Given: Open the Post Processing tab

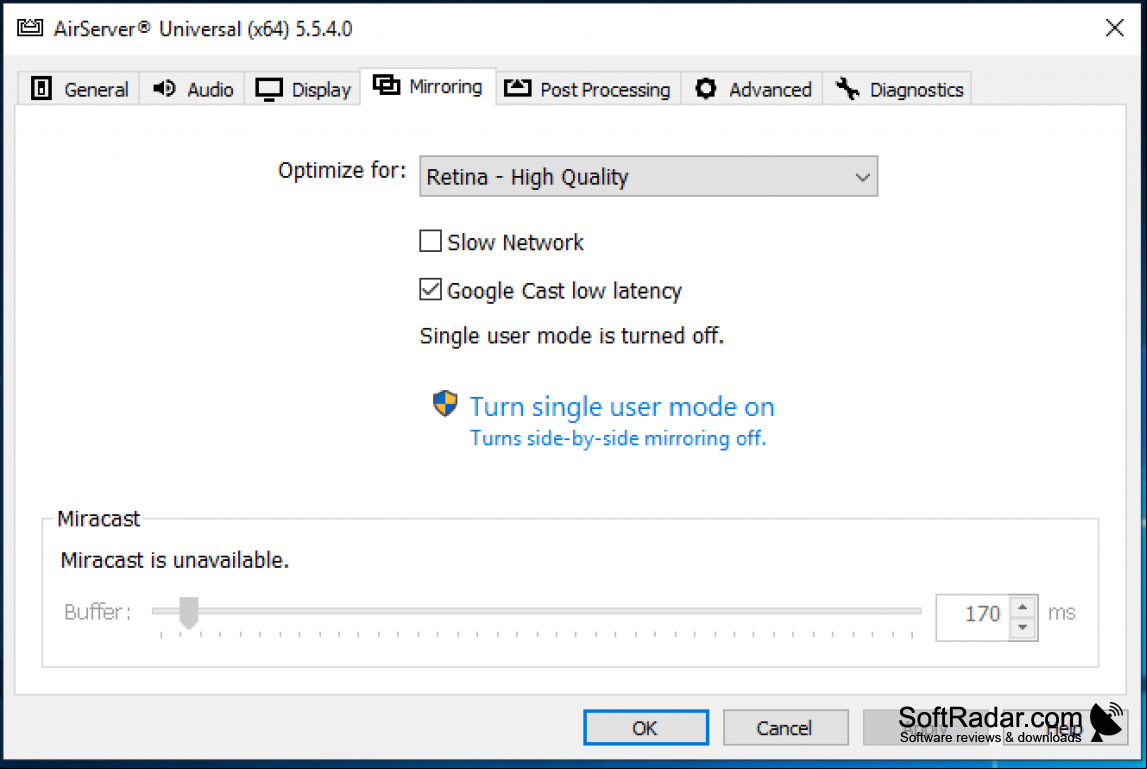Looking at the screenshot, I should click(588, 89).
